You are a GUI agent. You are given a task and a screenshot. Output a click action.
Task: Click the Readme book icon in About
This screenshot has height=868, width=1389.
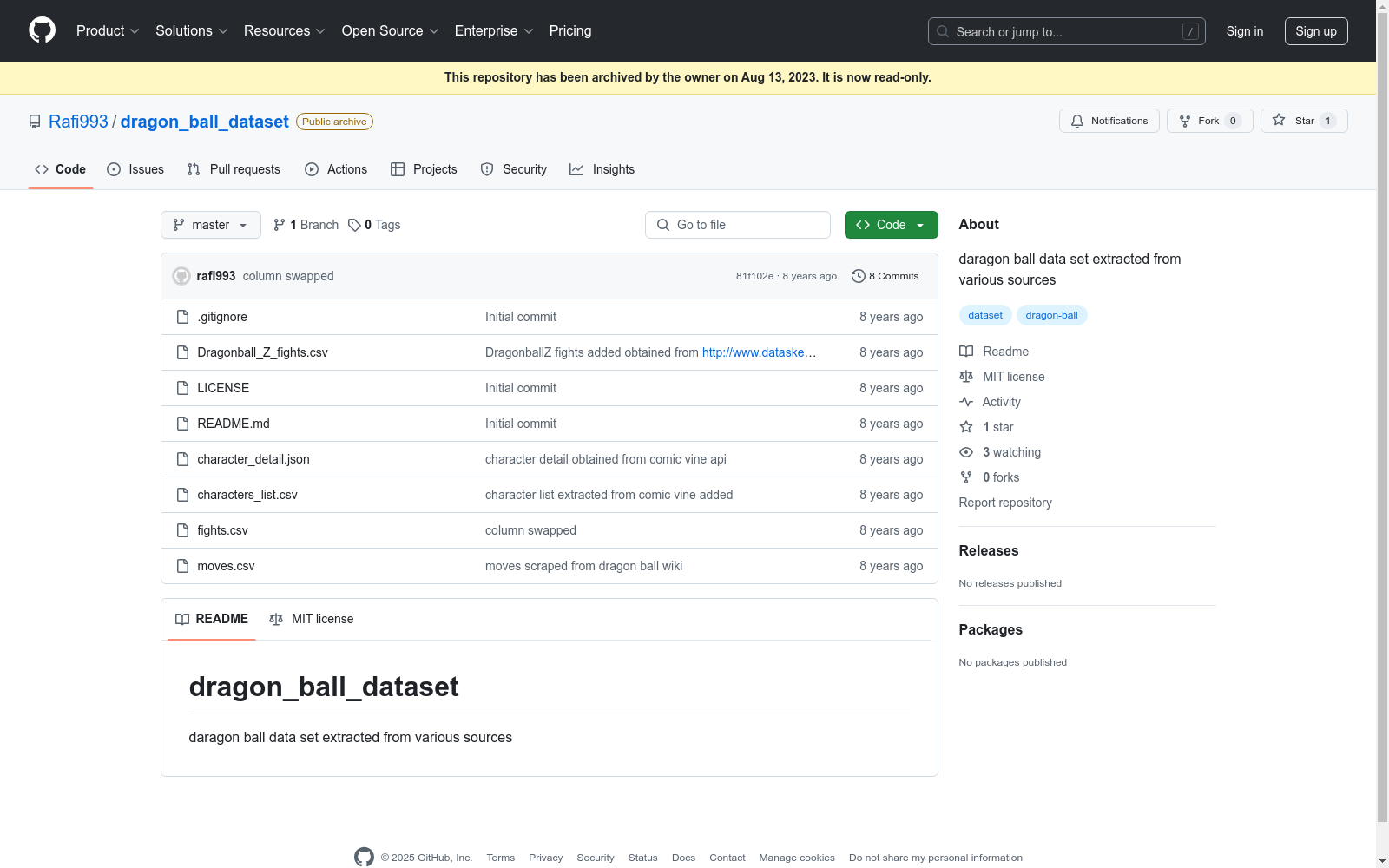click(966, 352)
